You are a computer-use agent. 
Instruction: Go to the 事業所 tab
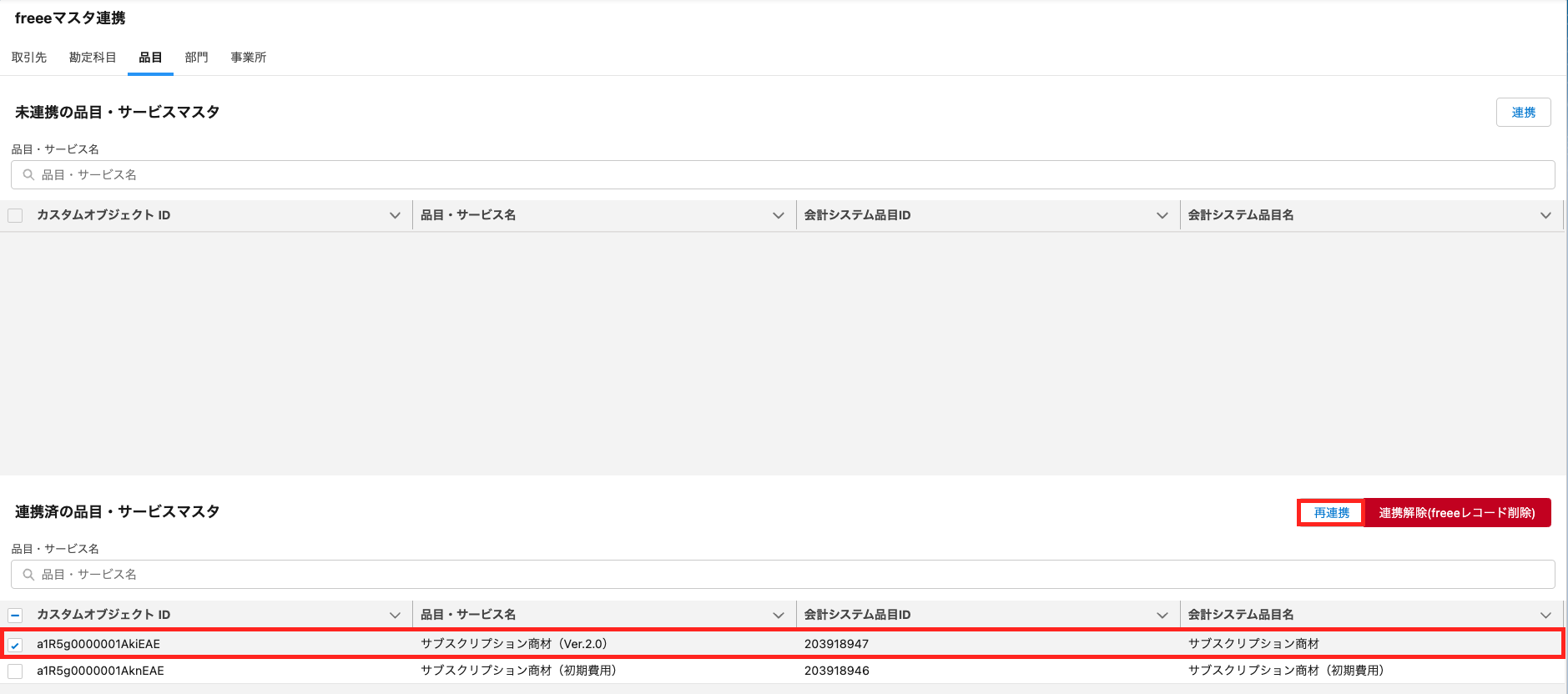point(249,58)
